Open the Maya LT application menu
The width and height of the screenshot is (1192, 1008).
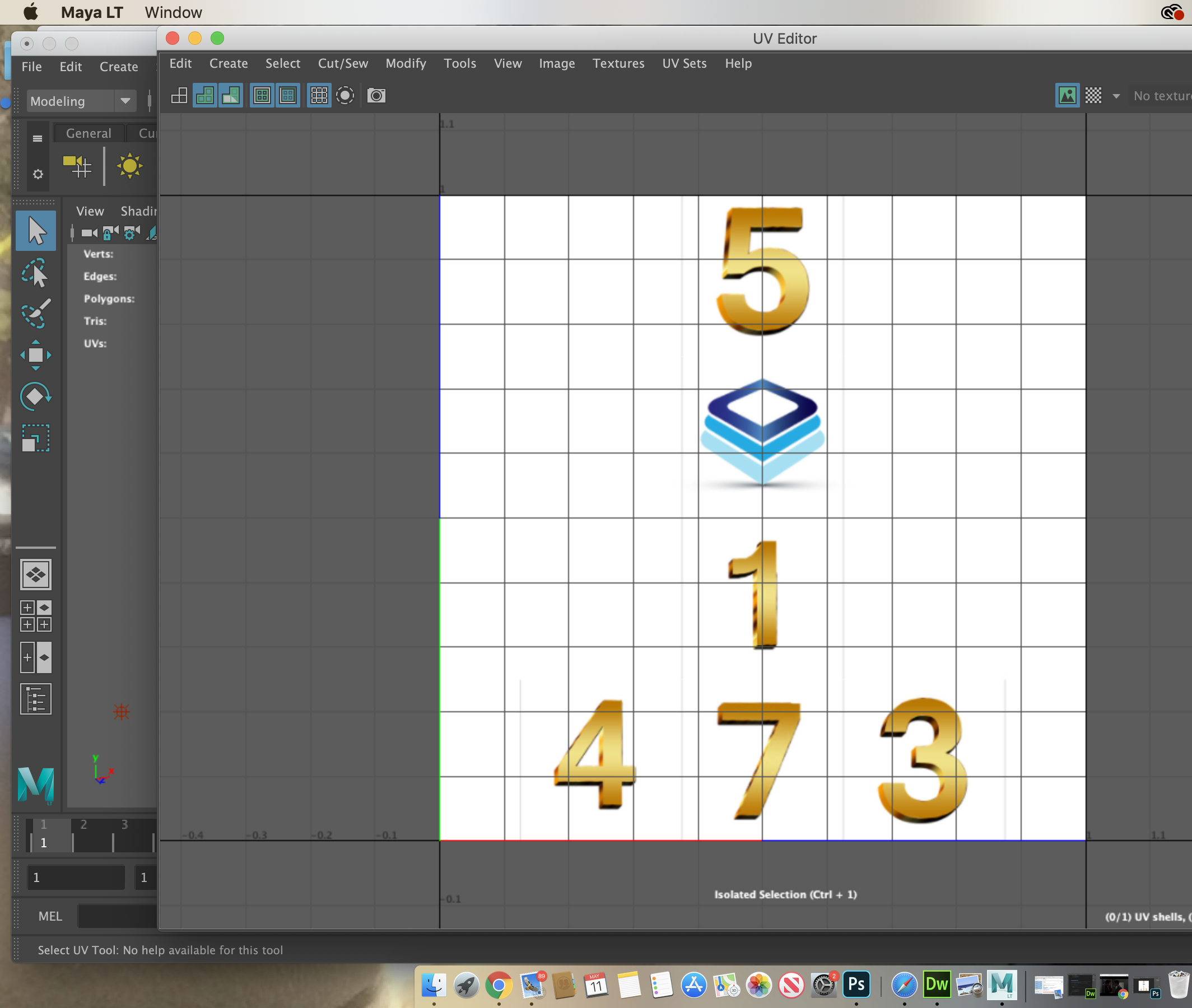[x=92, y=12]
